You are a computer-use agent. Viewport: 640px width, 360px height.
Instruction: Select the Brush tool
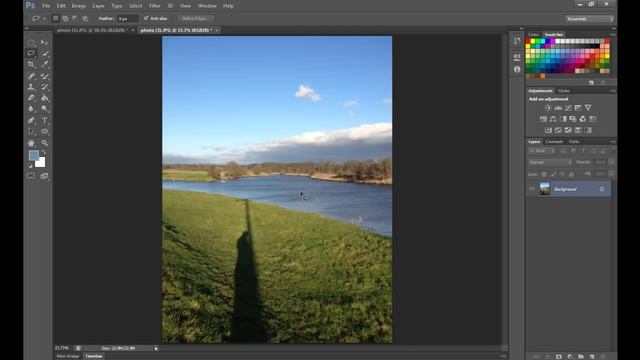(x=44, y=76)
